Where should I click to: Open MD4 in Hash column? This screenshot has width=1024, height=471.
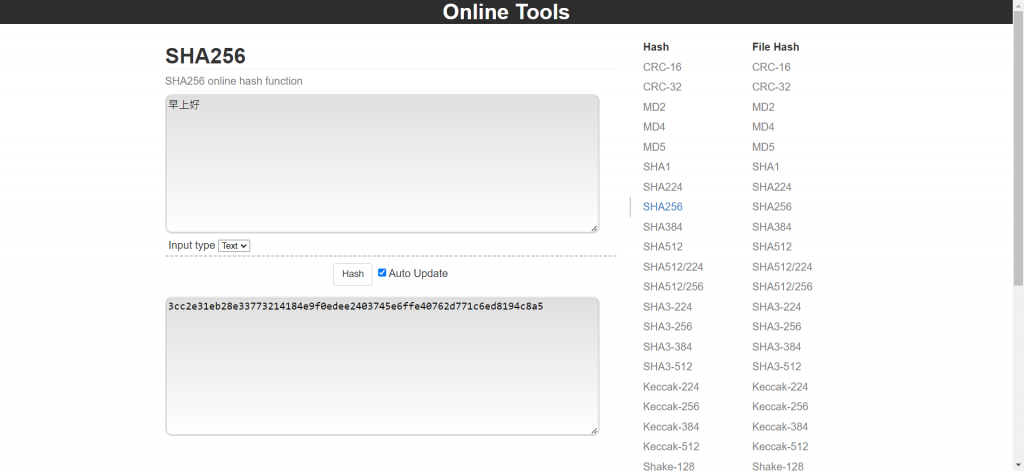pyautogui.click(x=654, y=127)
